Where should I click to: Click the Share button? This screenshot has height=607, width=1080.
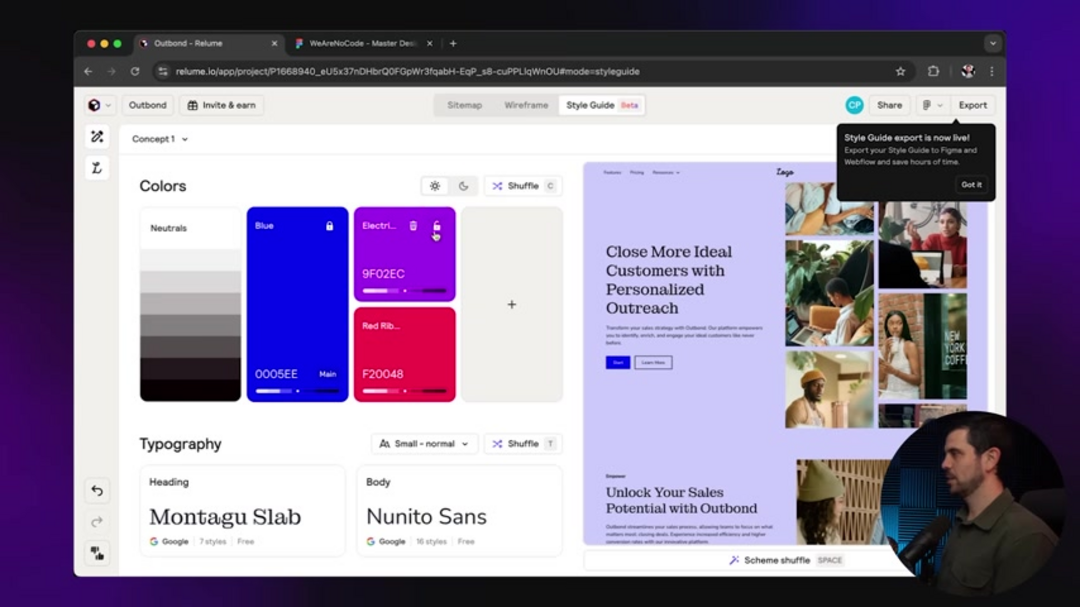point(889,105)
